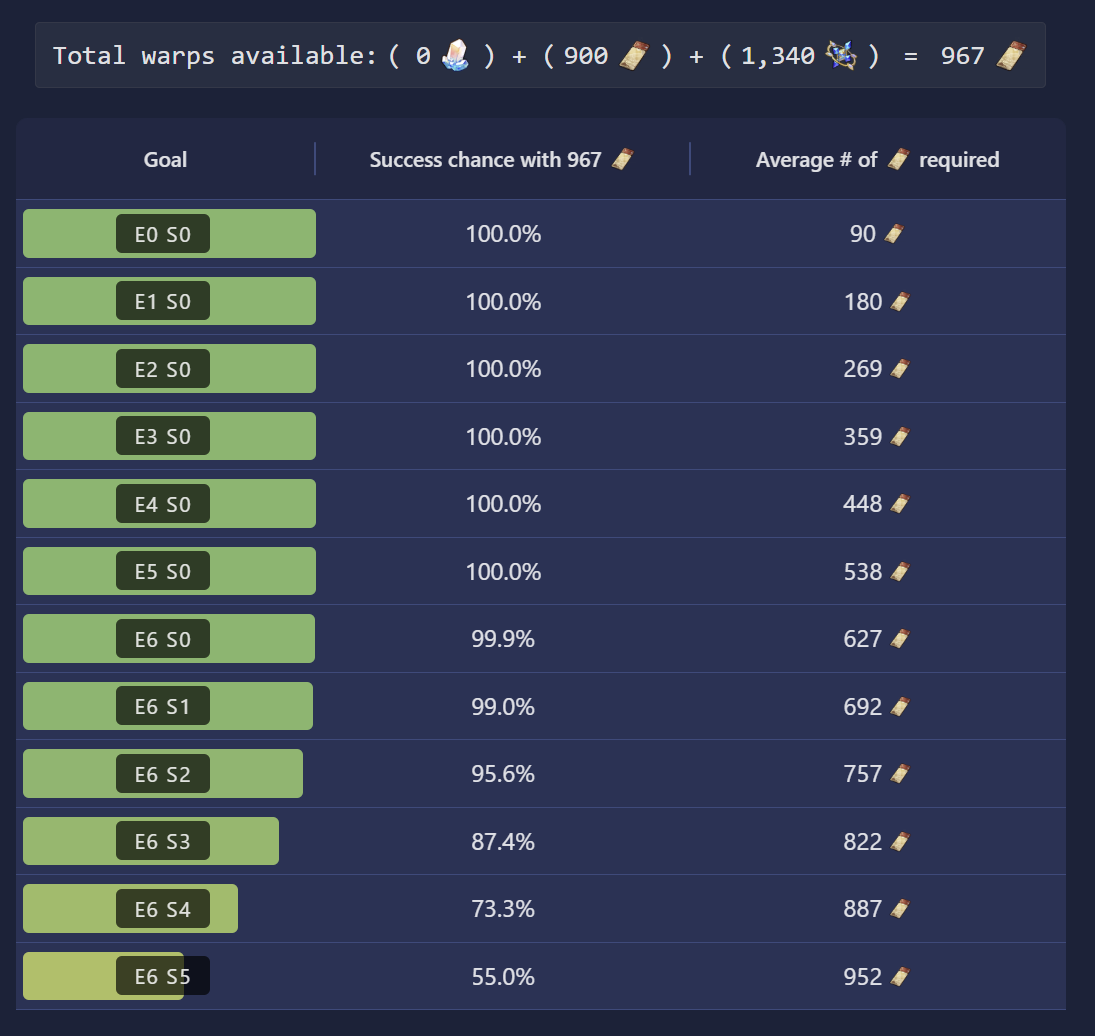Click the ticket icon next to 887
The width and height of the screenshot is (1095, 1036).
(900, 908)
